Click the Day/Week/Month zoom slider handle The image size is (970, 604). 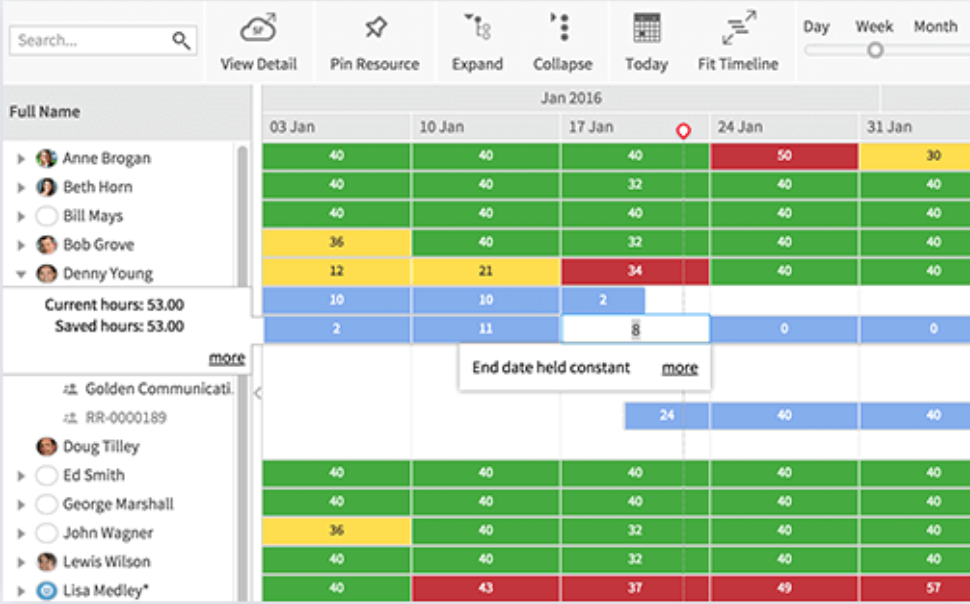click(875, 50)
